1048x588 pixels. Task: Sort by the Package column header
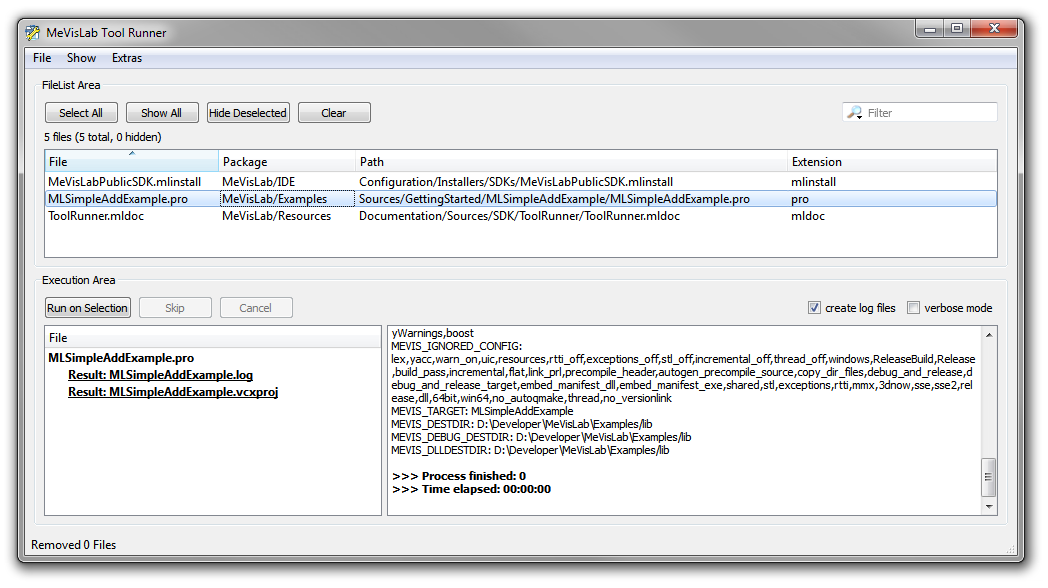point(287,161)
